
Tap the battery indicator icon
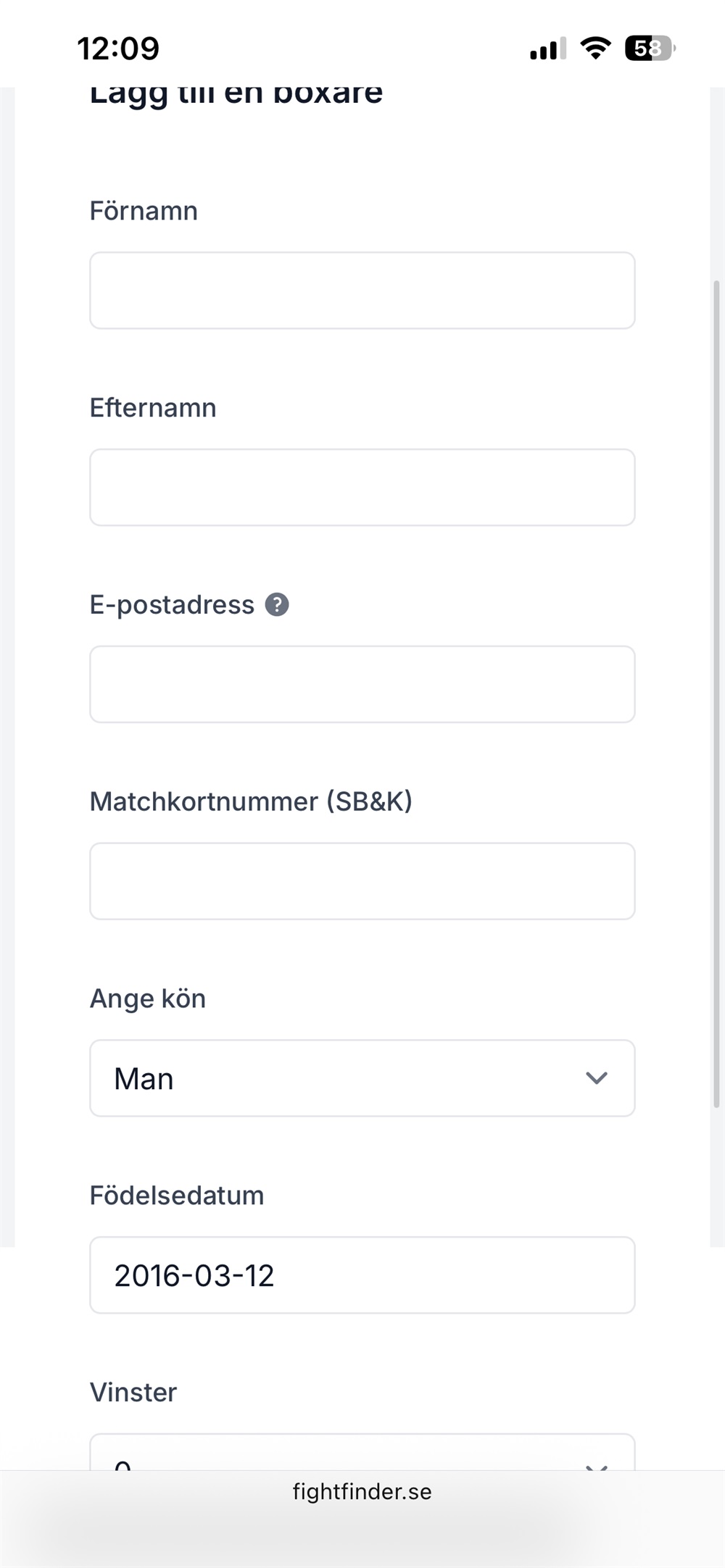click(650, 49)
